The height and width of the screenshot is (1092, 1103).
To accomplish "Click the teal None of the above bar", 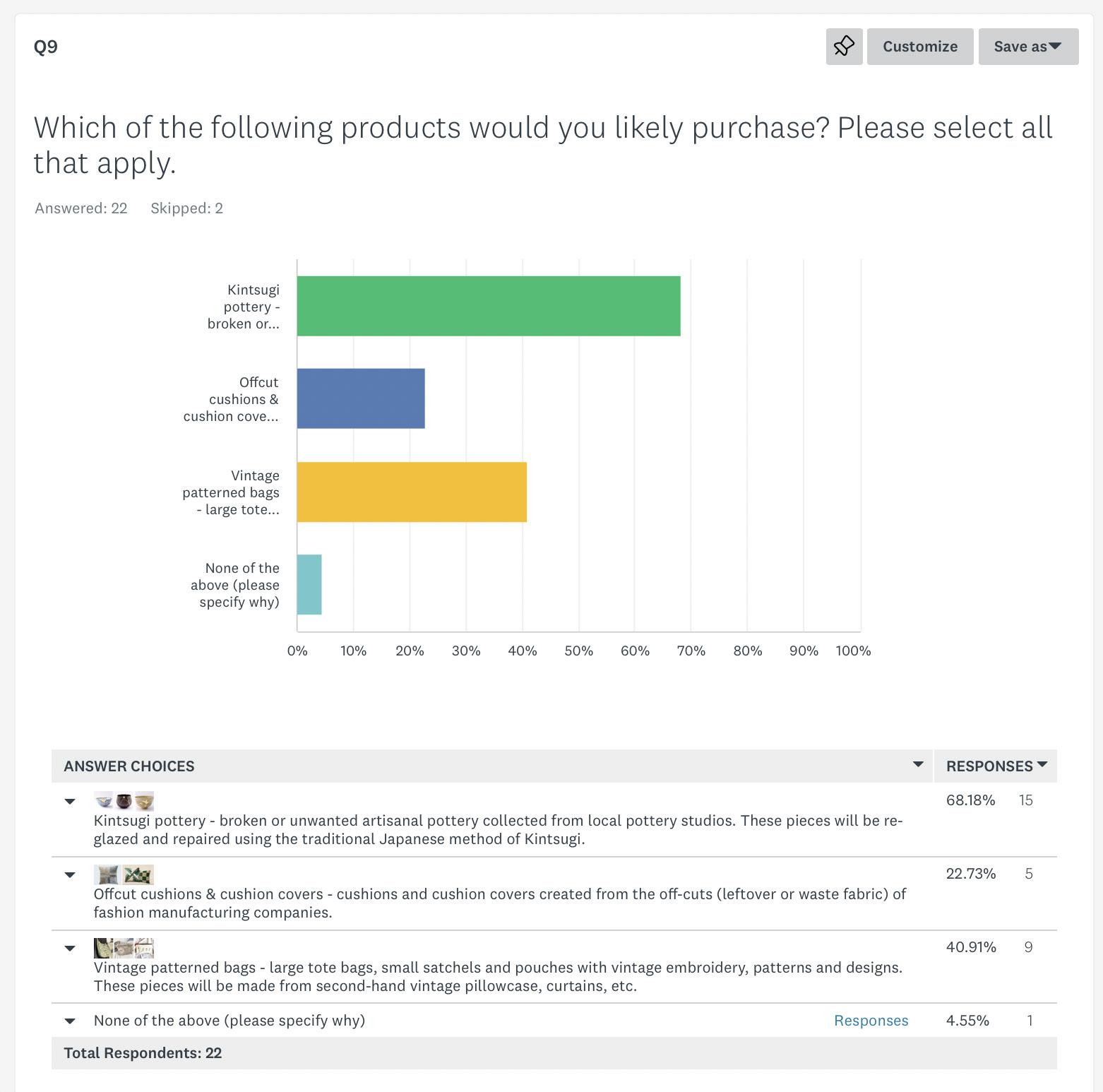I will [x=309, y=584].
